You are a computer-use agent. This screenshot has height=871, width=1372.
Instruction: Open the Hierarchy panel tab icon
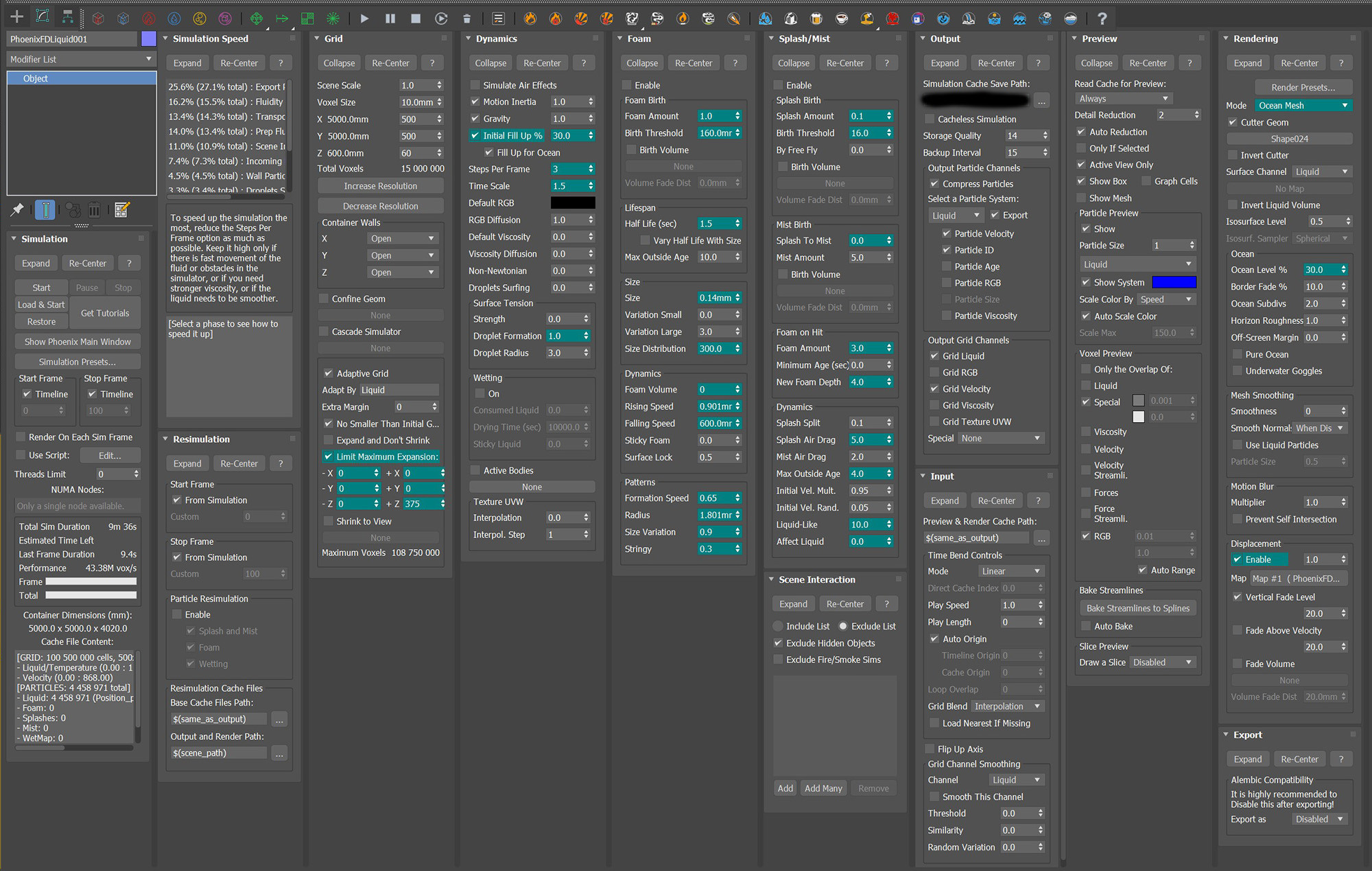click(x=67, y=16)
